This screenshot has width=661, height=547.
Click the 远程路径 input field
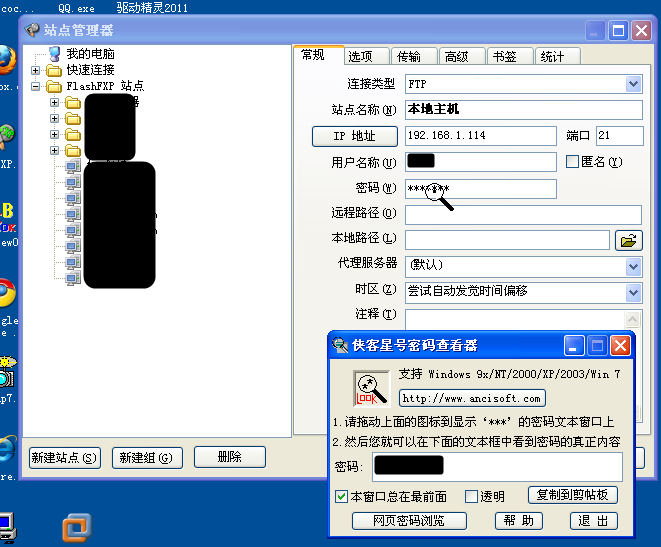pyautogui.click(x=524, y=215)
